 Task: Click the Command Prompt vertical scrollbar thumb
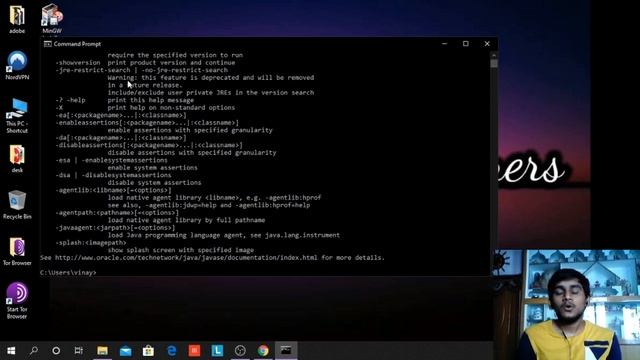(x=494, y=63)
